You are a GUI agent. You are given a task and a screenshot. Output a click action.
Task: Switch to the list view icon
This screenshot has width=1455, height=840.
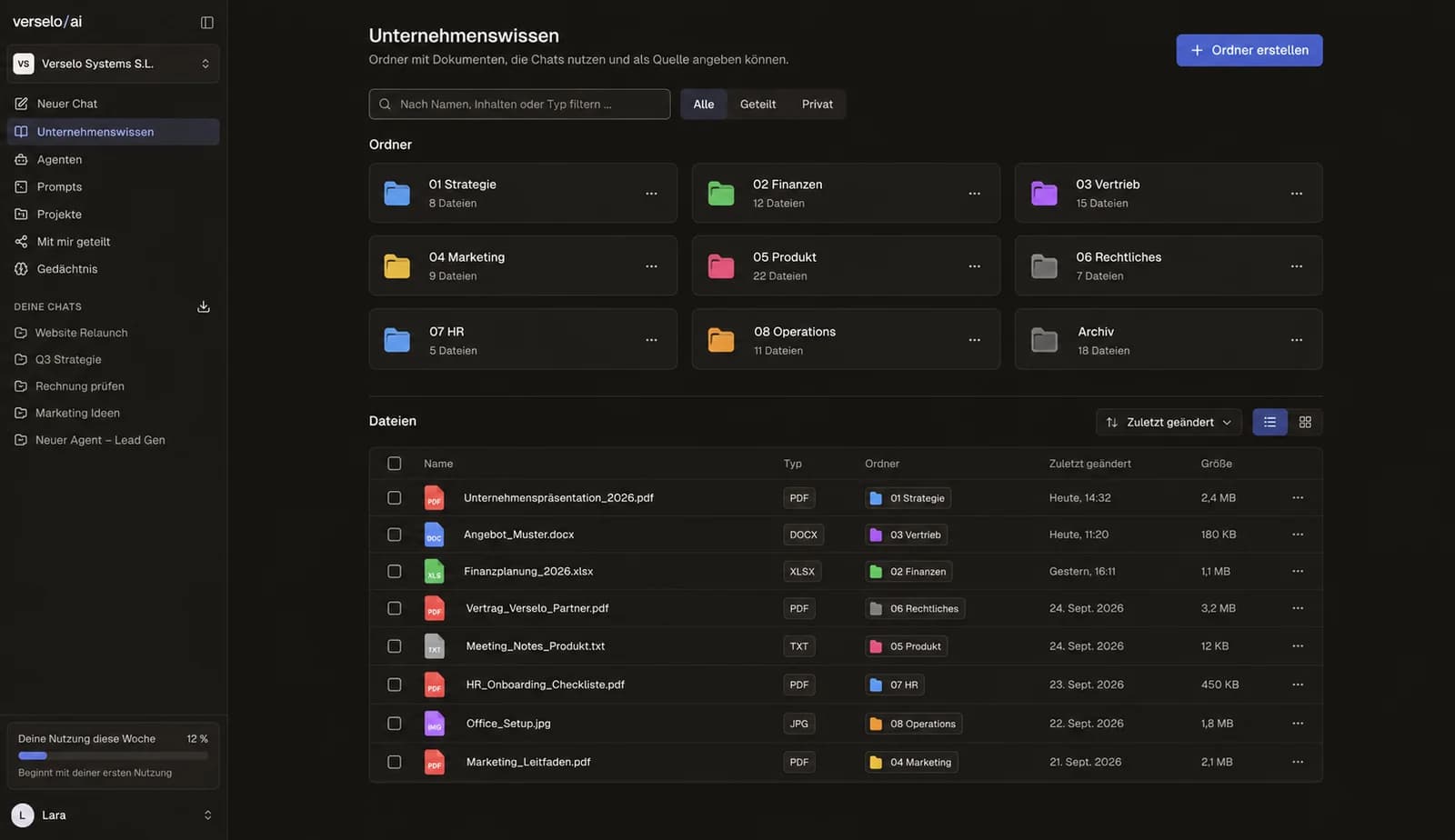coord(1269,422)
